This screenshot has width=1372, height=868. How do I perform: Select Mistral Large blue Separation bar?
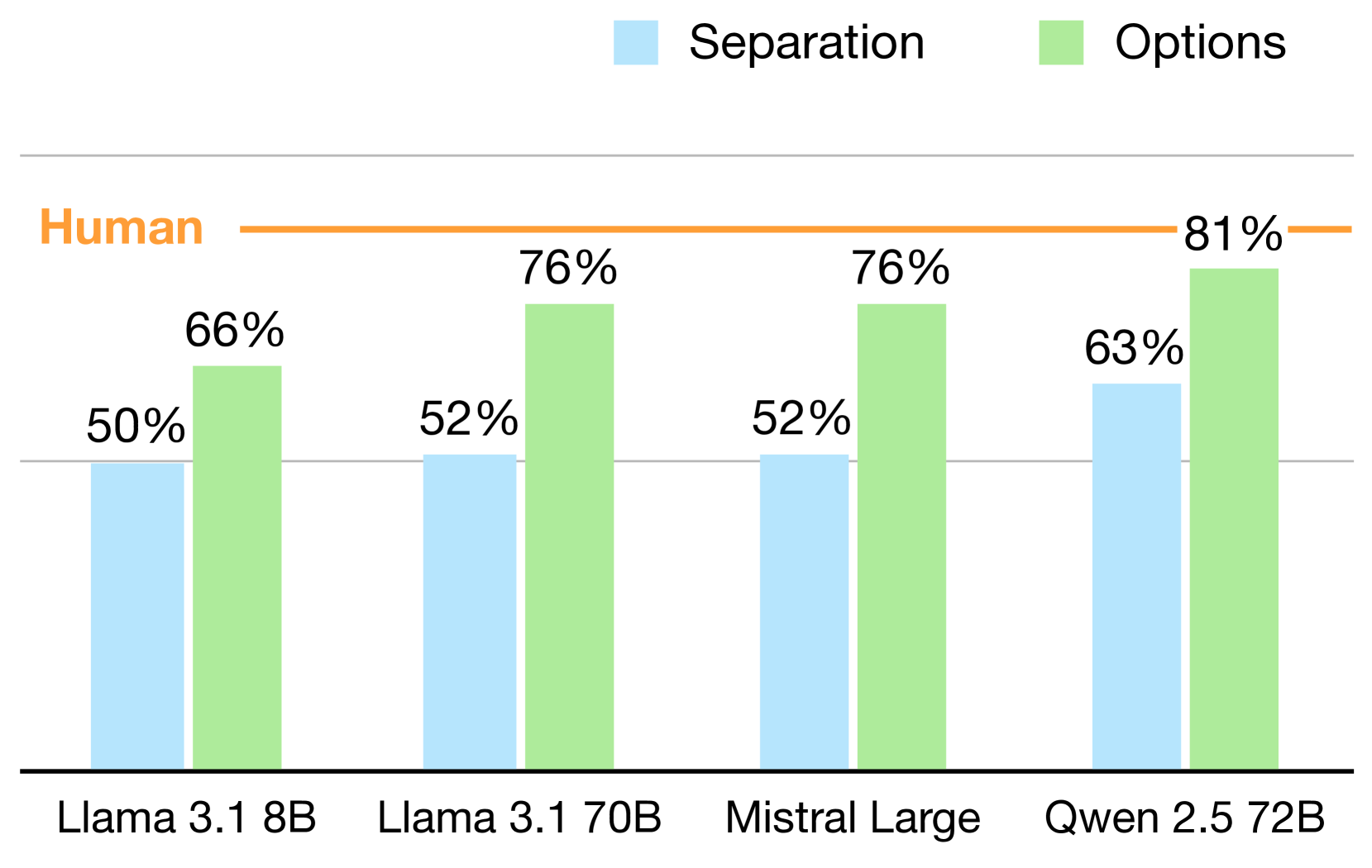point(804,612)
